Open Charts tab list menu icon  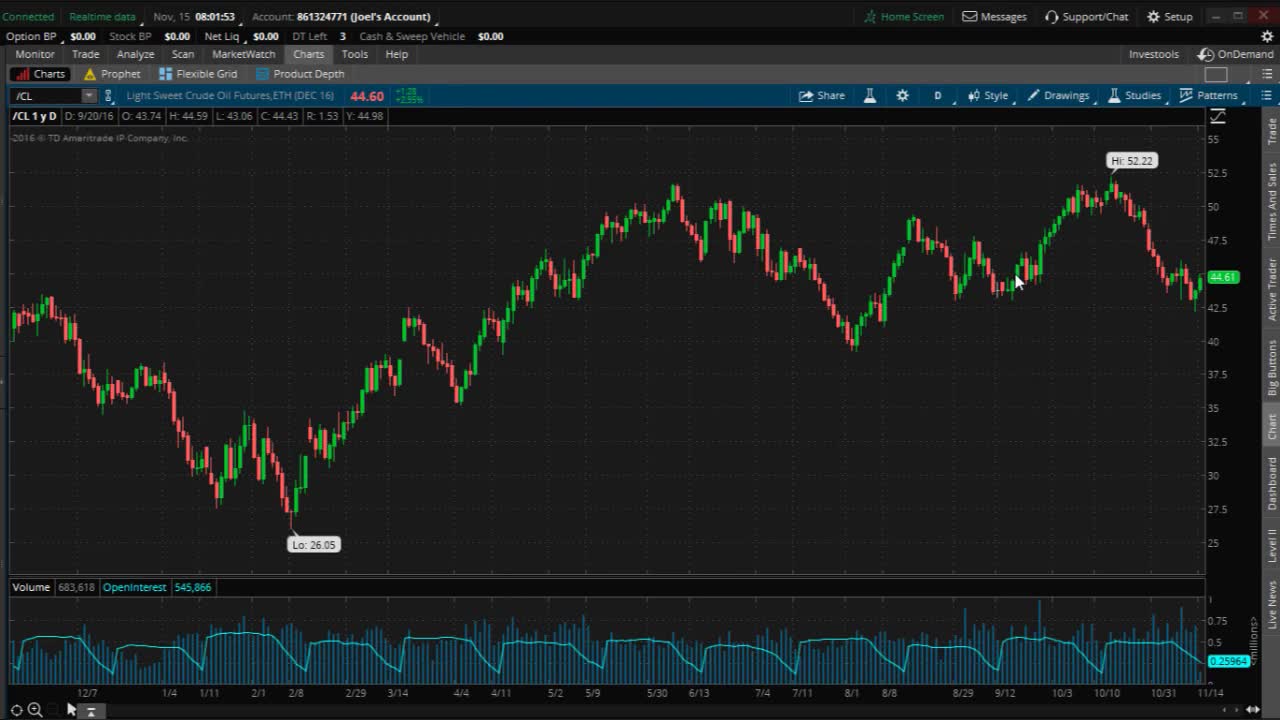1266,74
